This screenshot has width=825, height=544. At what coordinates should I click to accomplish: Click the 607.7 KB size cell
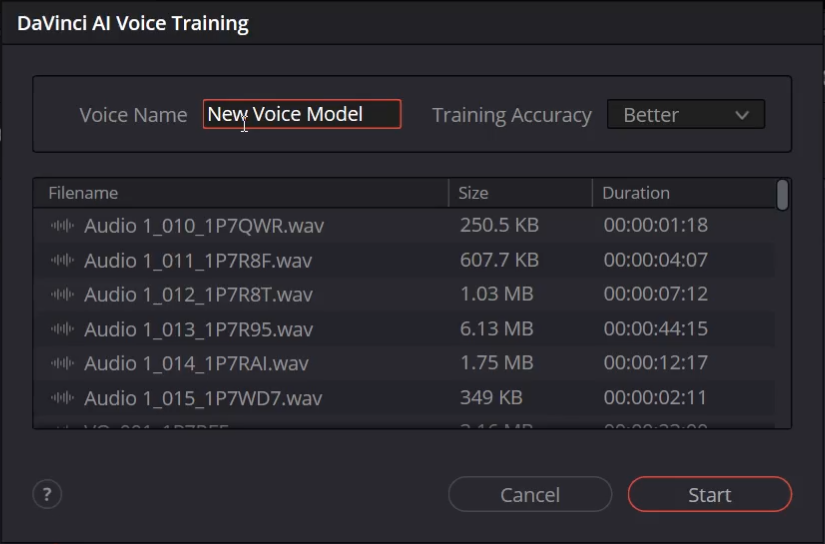click(499, 260)
